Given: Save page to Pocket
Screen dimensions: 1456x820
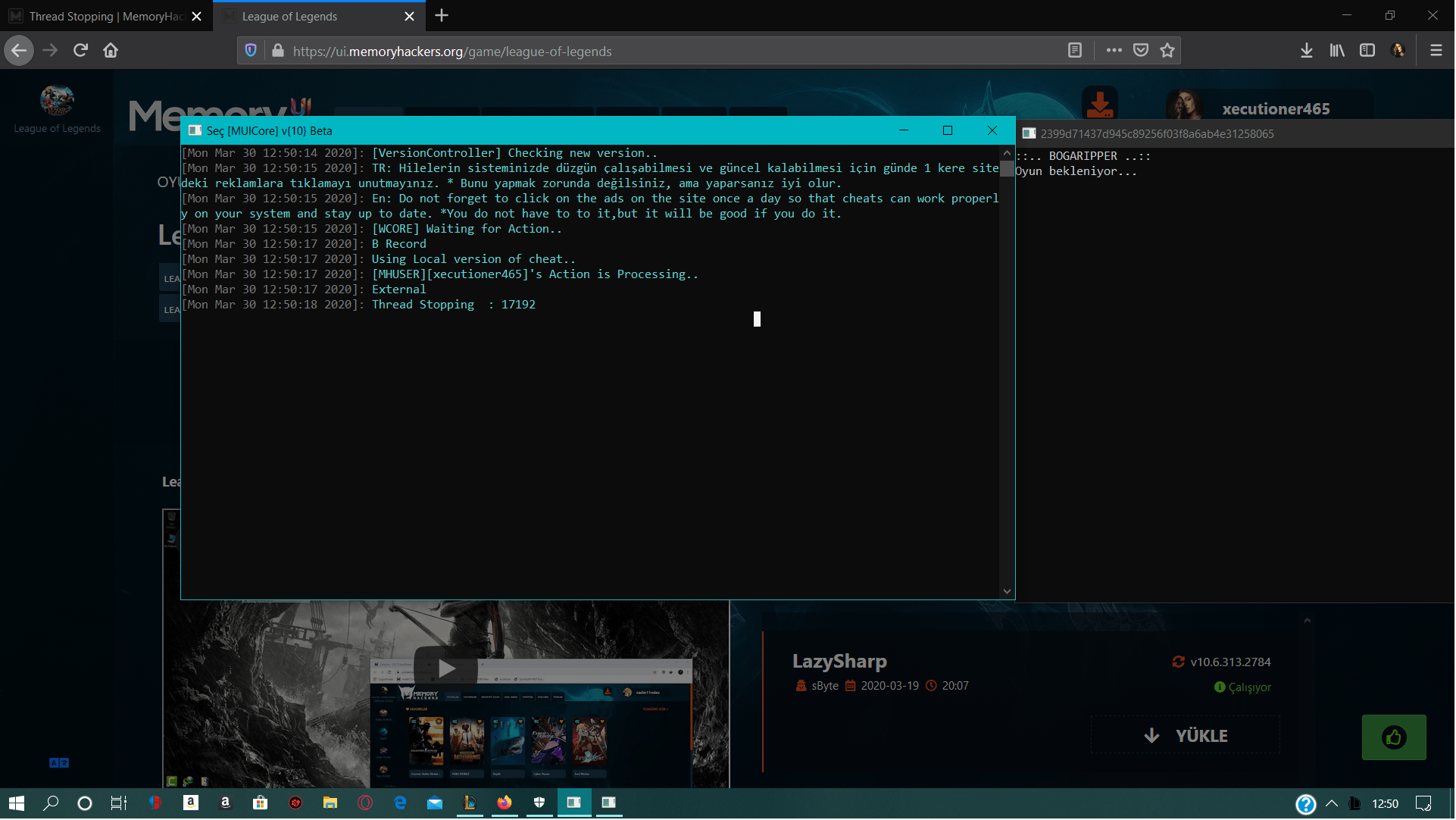Looking at the screenshot, I should click(1141, 51).
